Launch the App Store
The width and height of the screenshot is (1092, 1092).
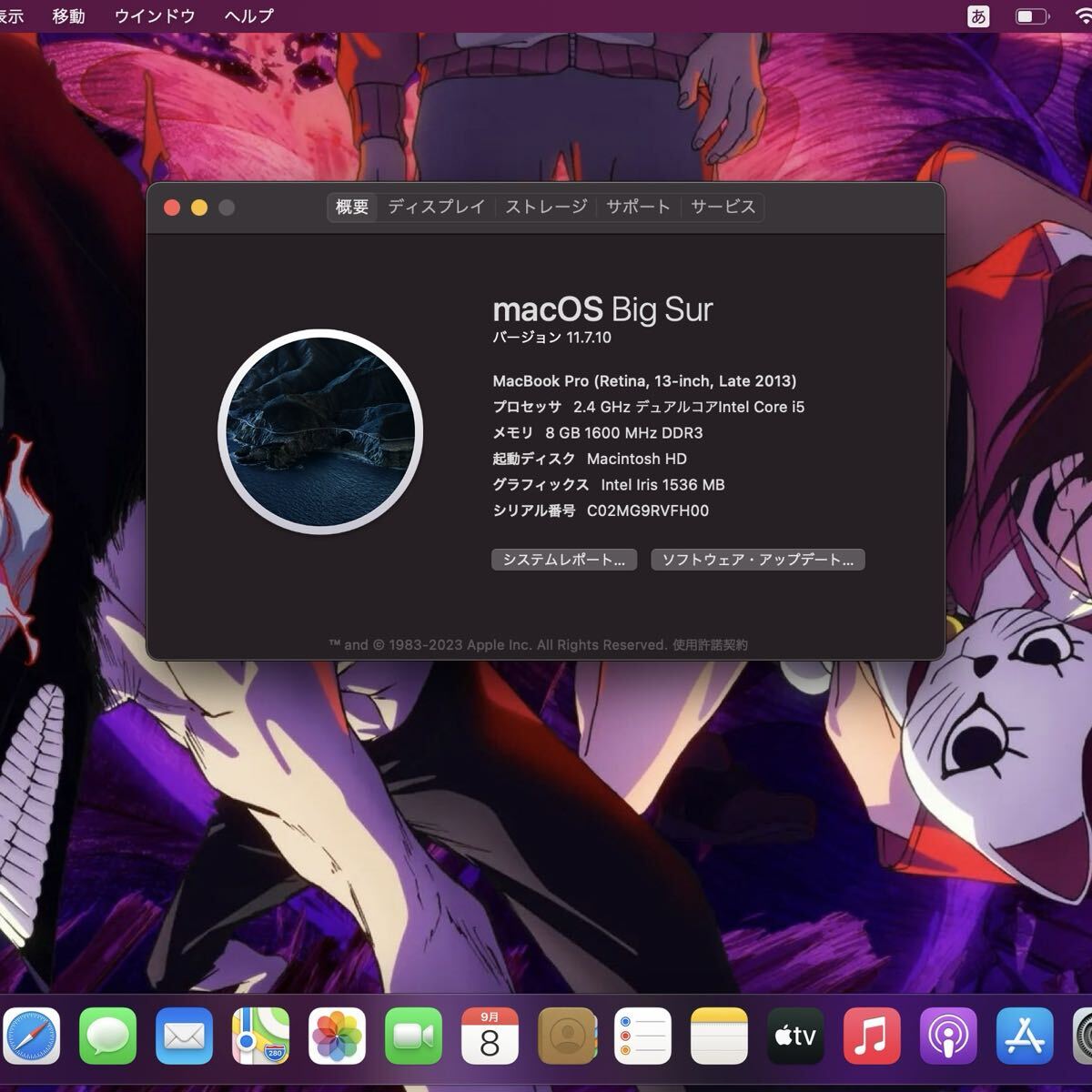click(x=1025, y=1036)
